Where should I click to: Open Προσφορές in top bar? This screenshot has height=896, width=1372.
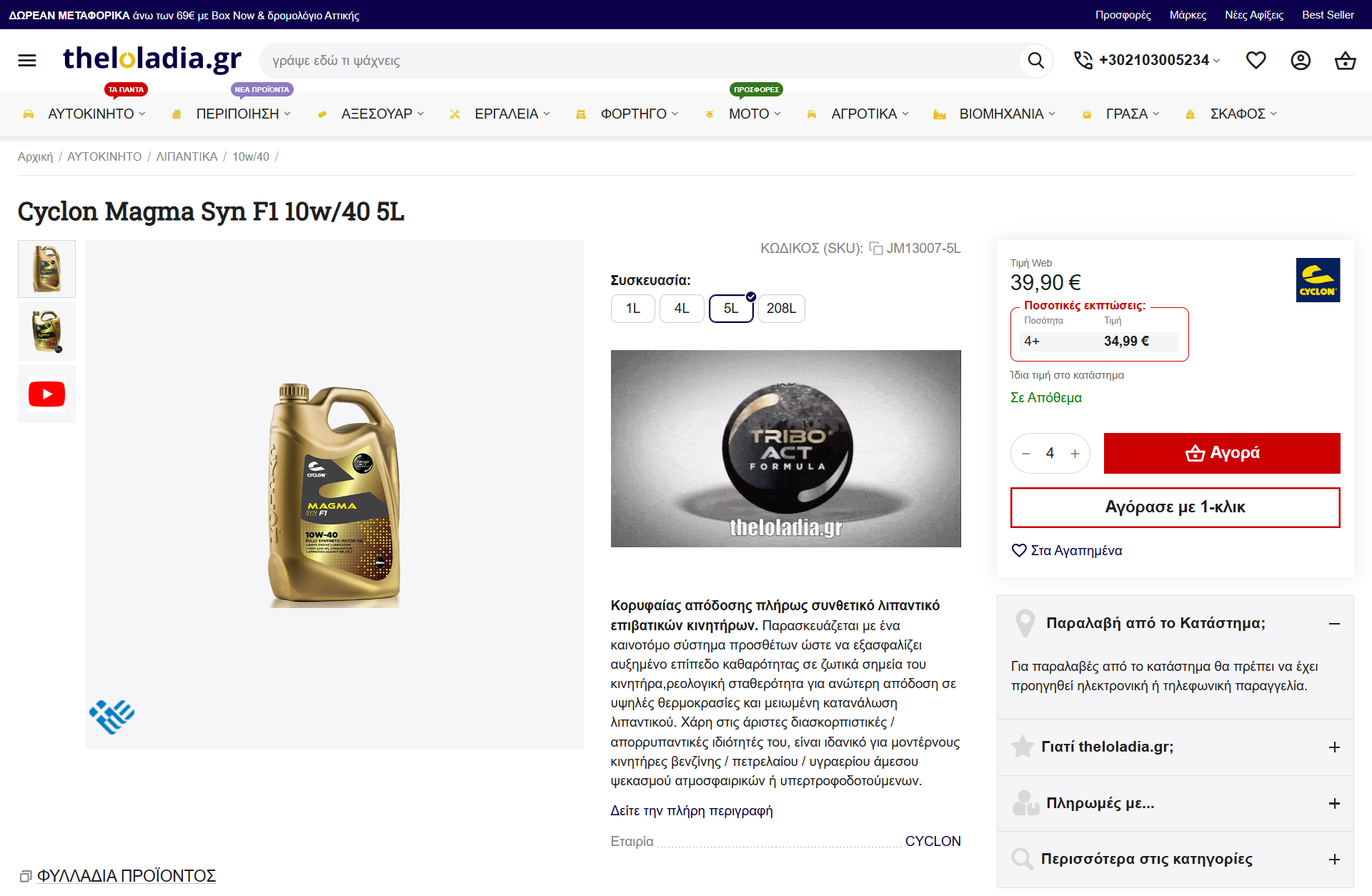(x=1123, y=15)
